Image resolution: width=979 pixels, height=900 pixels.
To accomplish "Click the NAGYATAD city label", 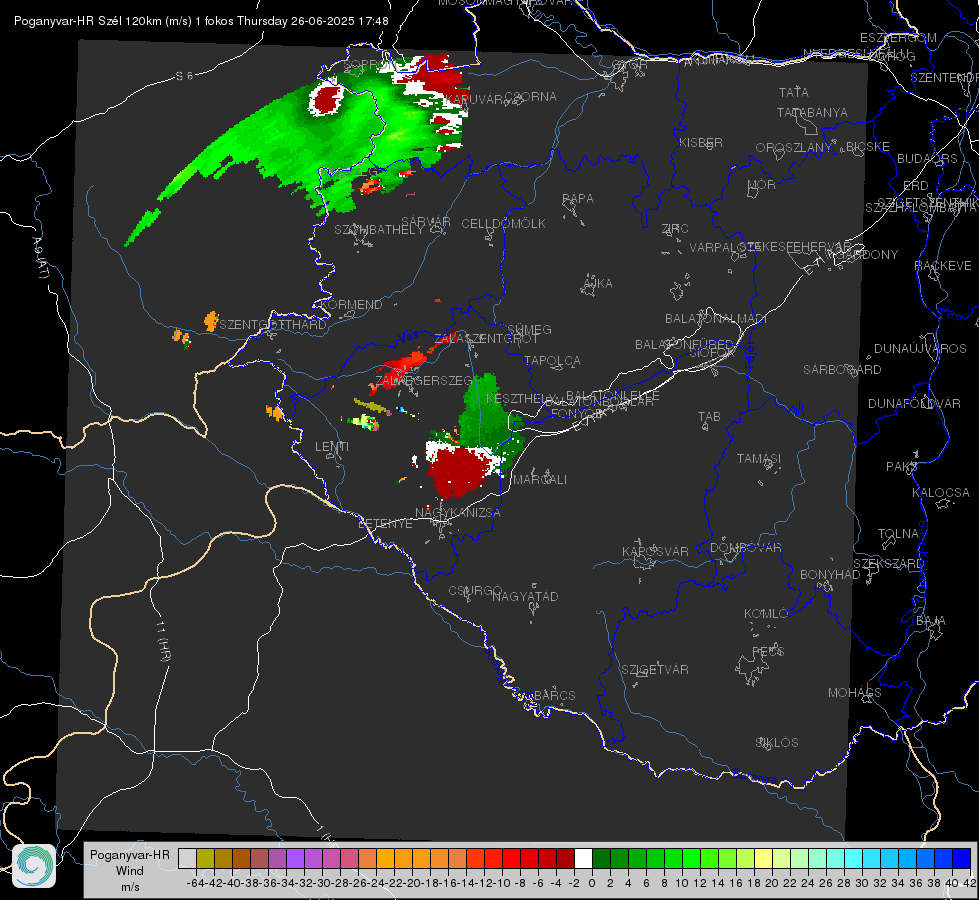I will click(x=525, y=596).
